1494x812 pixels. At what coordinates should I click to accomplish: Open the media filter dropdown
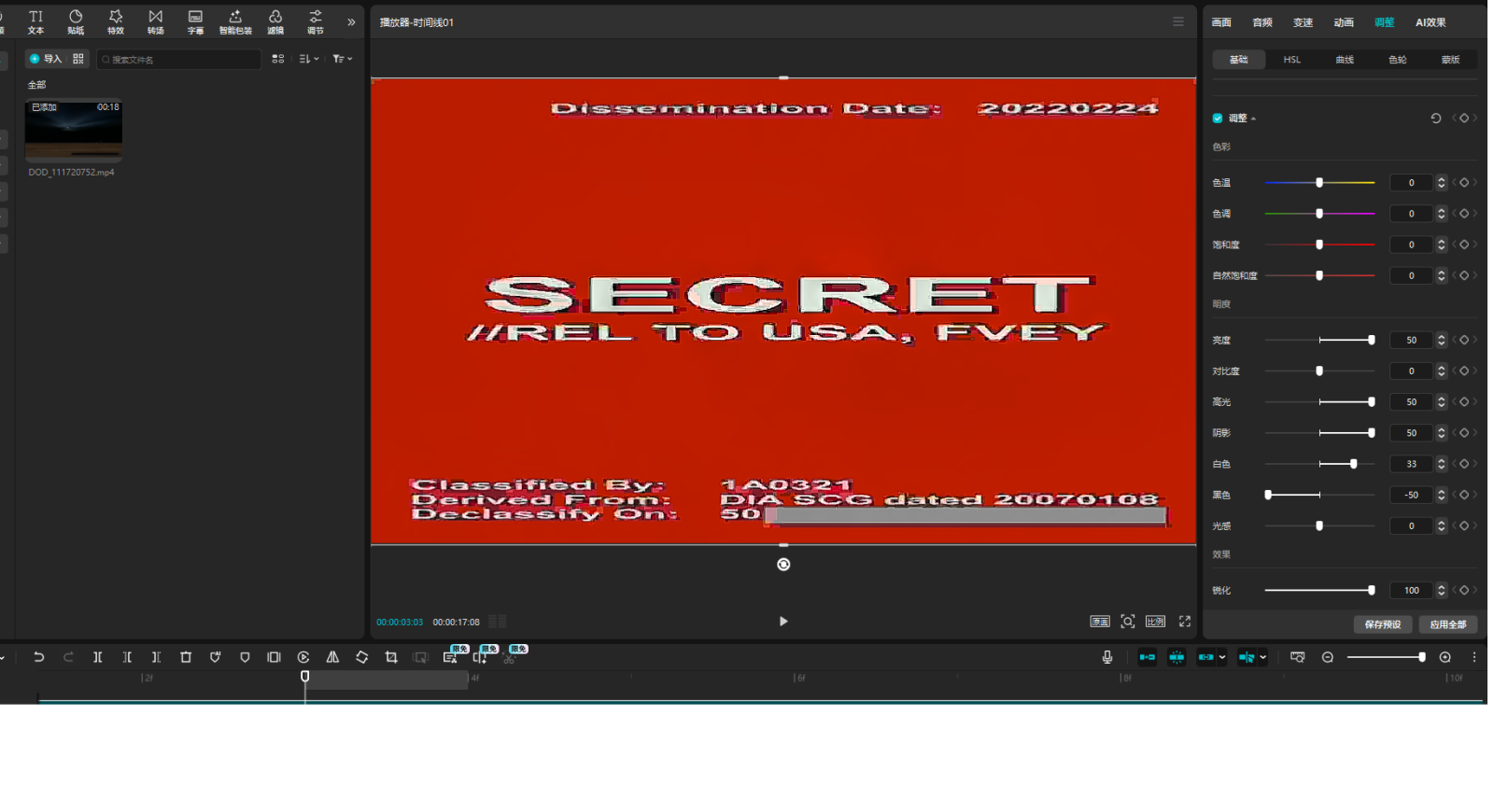click(342, 59)
